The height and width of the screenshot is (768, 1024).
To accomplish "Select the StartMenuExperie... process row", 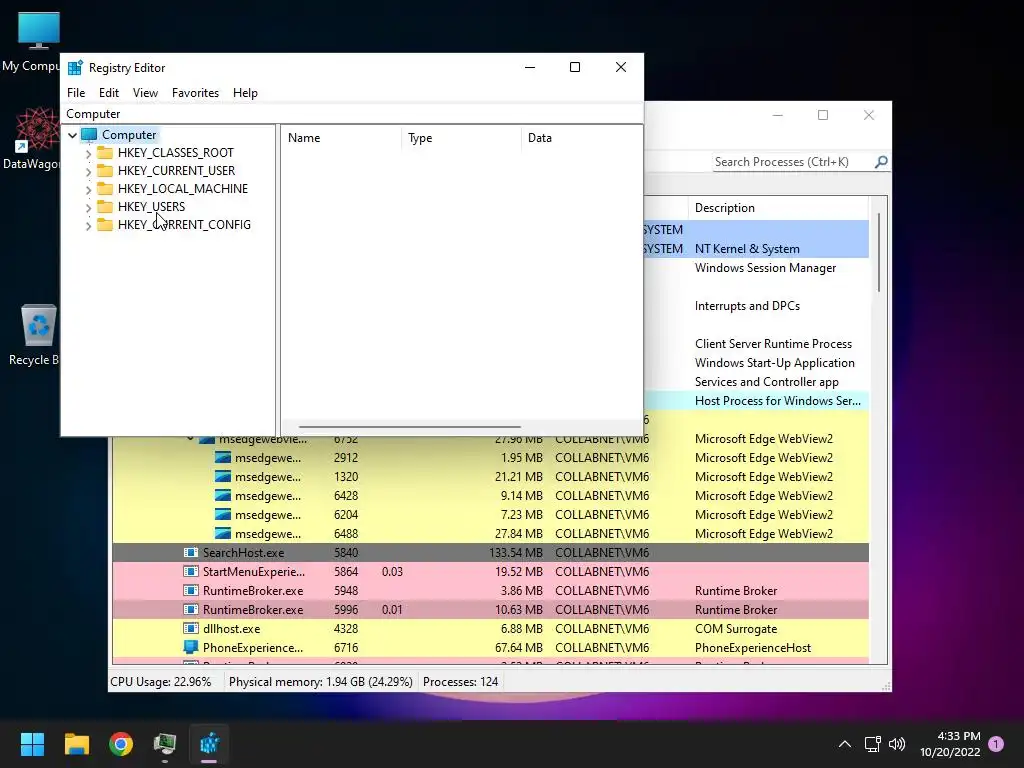I will pyautogui.click(x=490, y=571).
